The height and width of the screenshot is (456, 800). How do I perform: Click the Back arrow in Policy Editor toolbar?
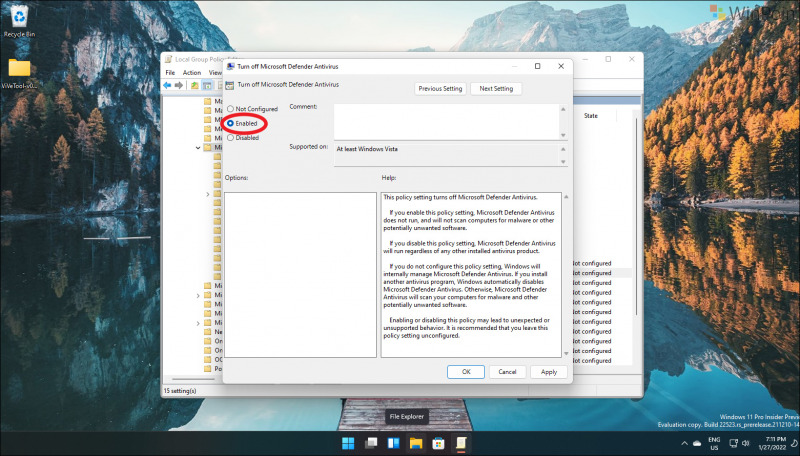[x=167, y=85]
